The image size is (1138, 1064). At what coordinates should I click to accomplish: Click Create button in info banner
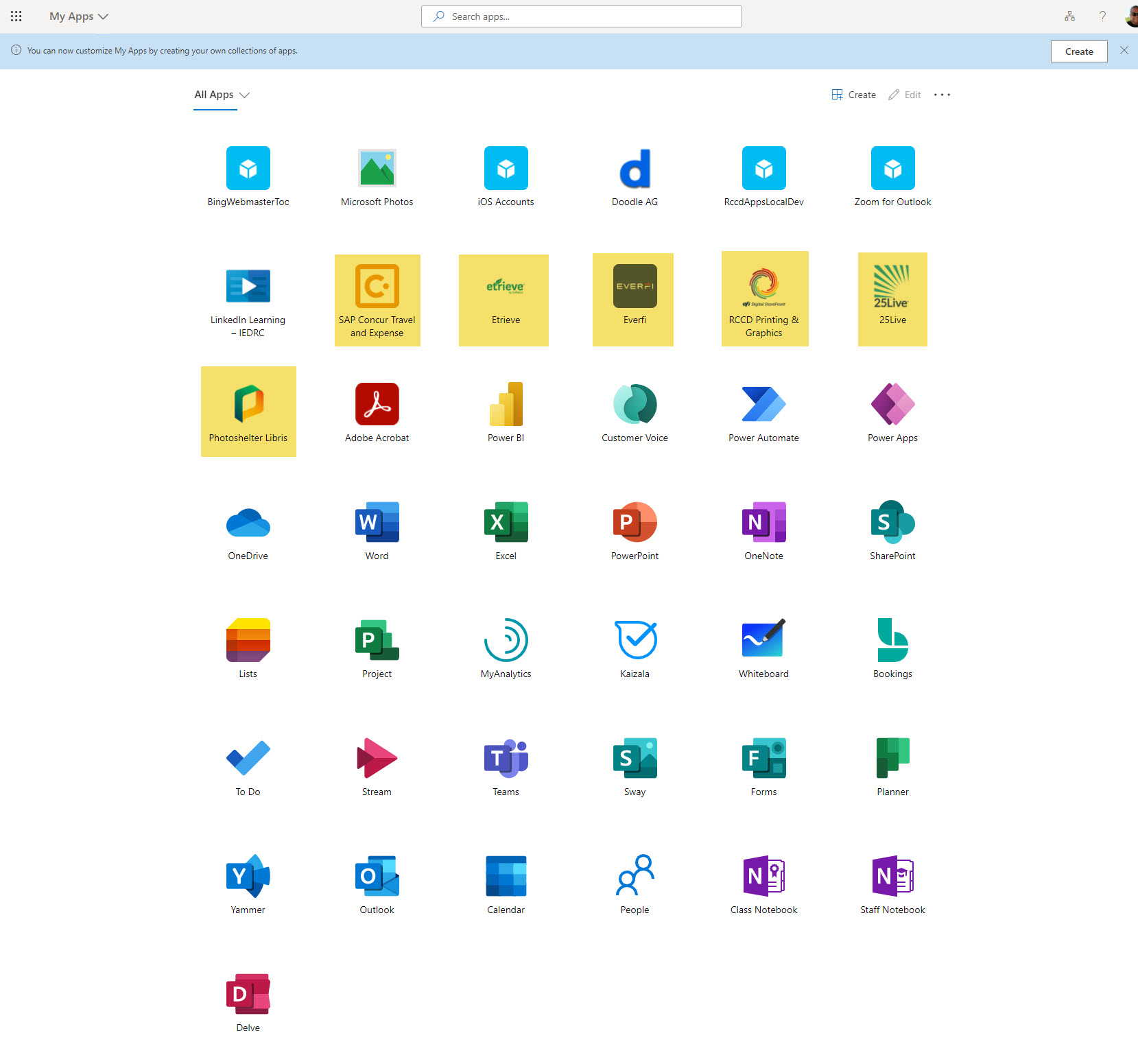[x=1079, y=51]
